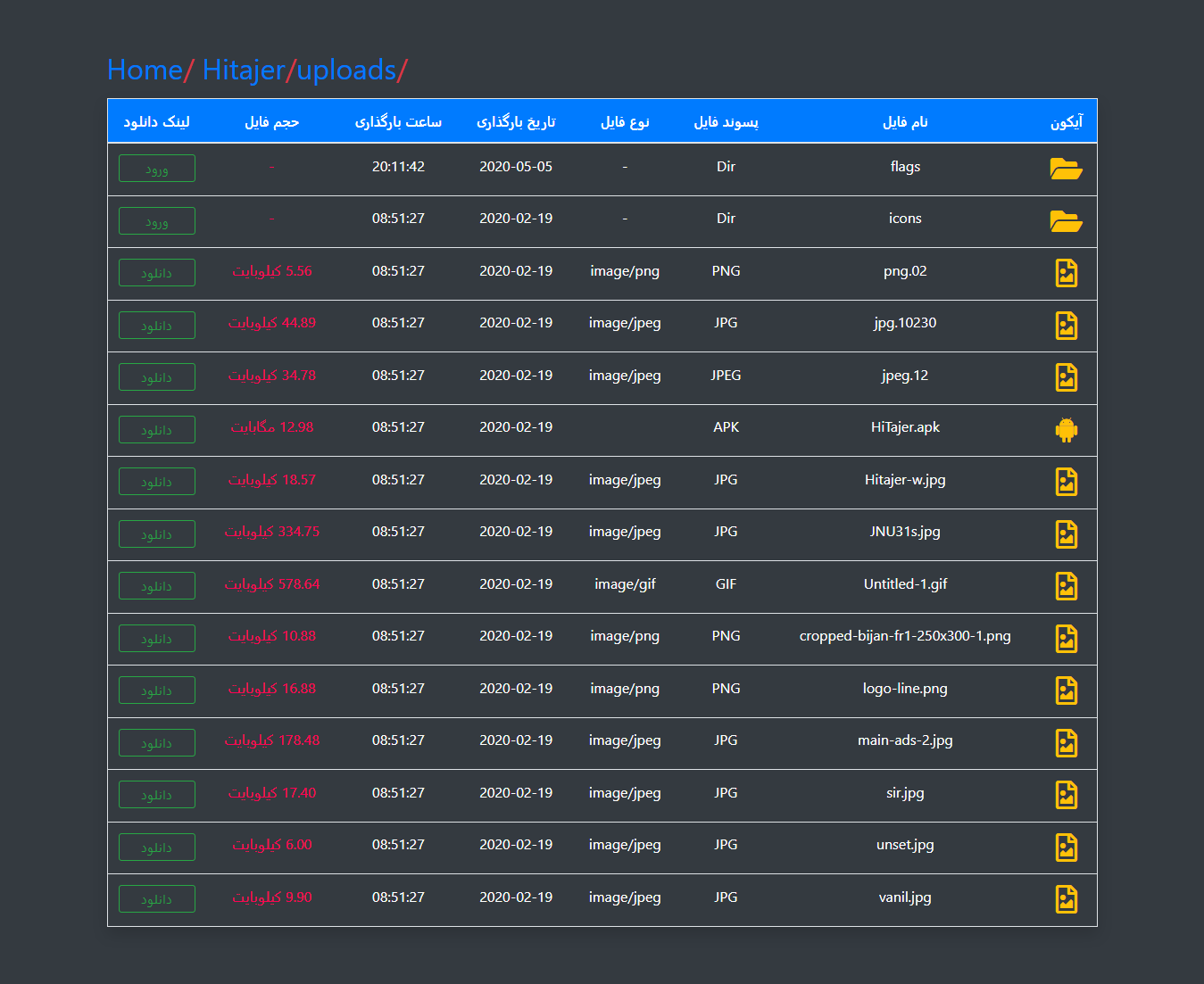Download jpg.10230 using its دانلود button

click(x=157, y=326)
